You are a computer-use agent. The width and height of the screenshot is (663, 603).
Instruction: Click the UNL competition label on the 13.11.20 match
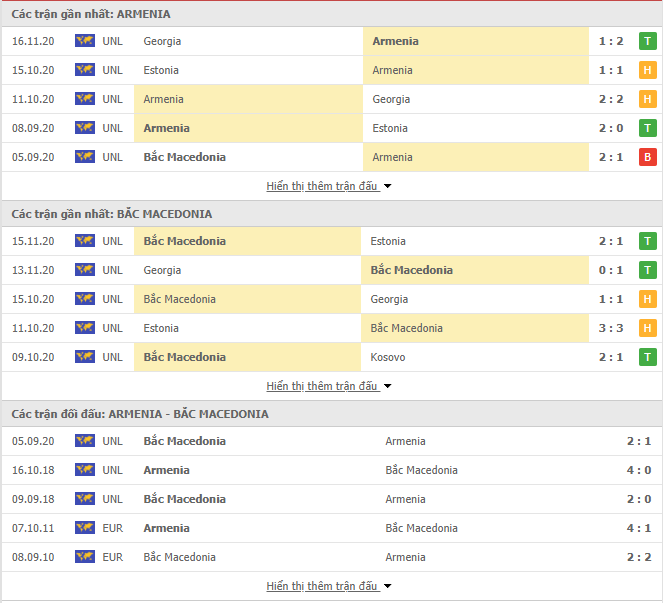[x=112, y=270]
